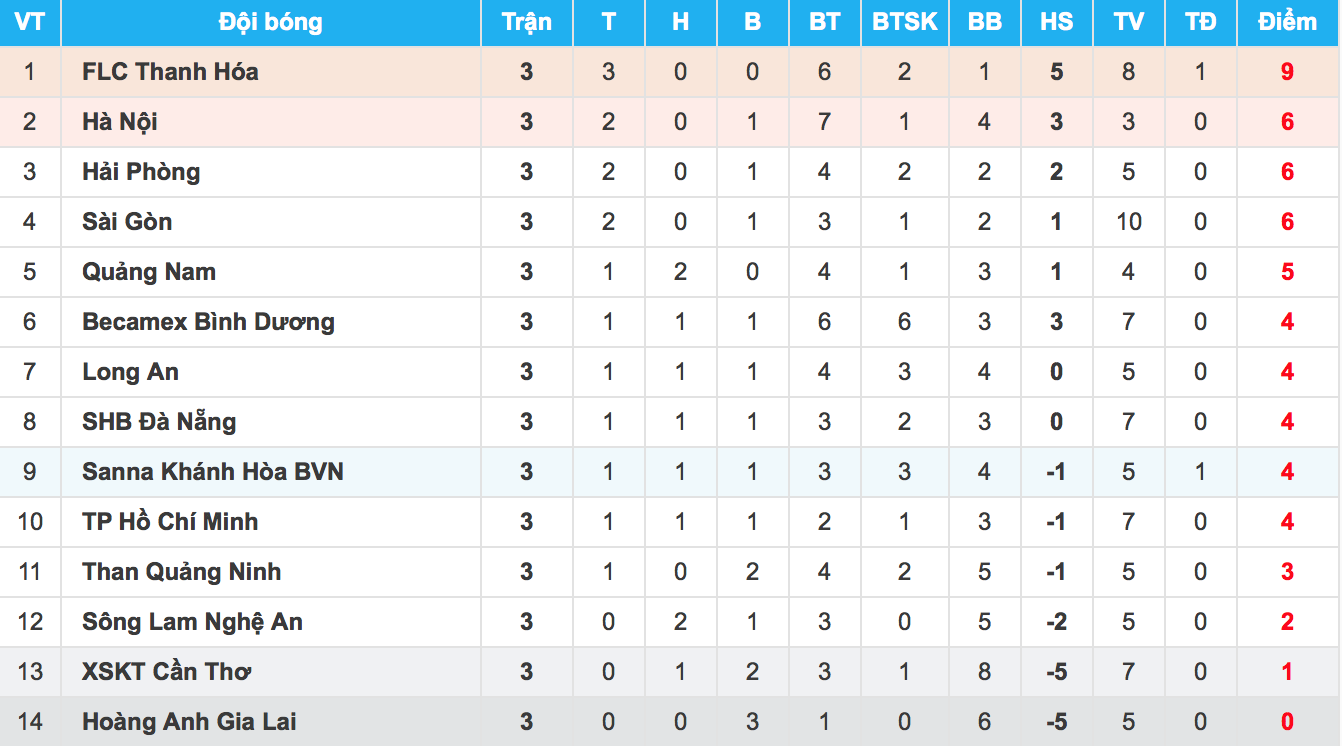Click the FLC Thanh Hóa team name

point(170,72)
